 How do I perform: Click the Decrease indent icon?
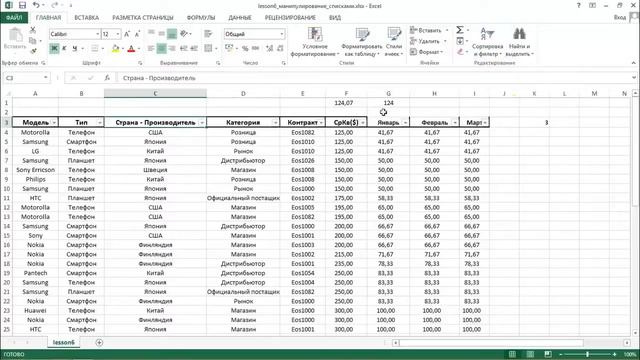(184, 49)
